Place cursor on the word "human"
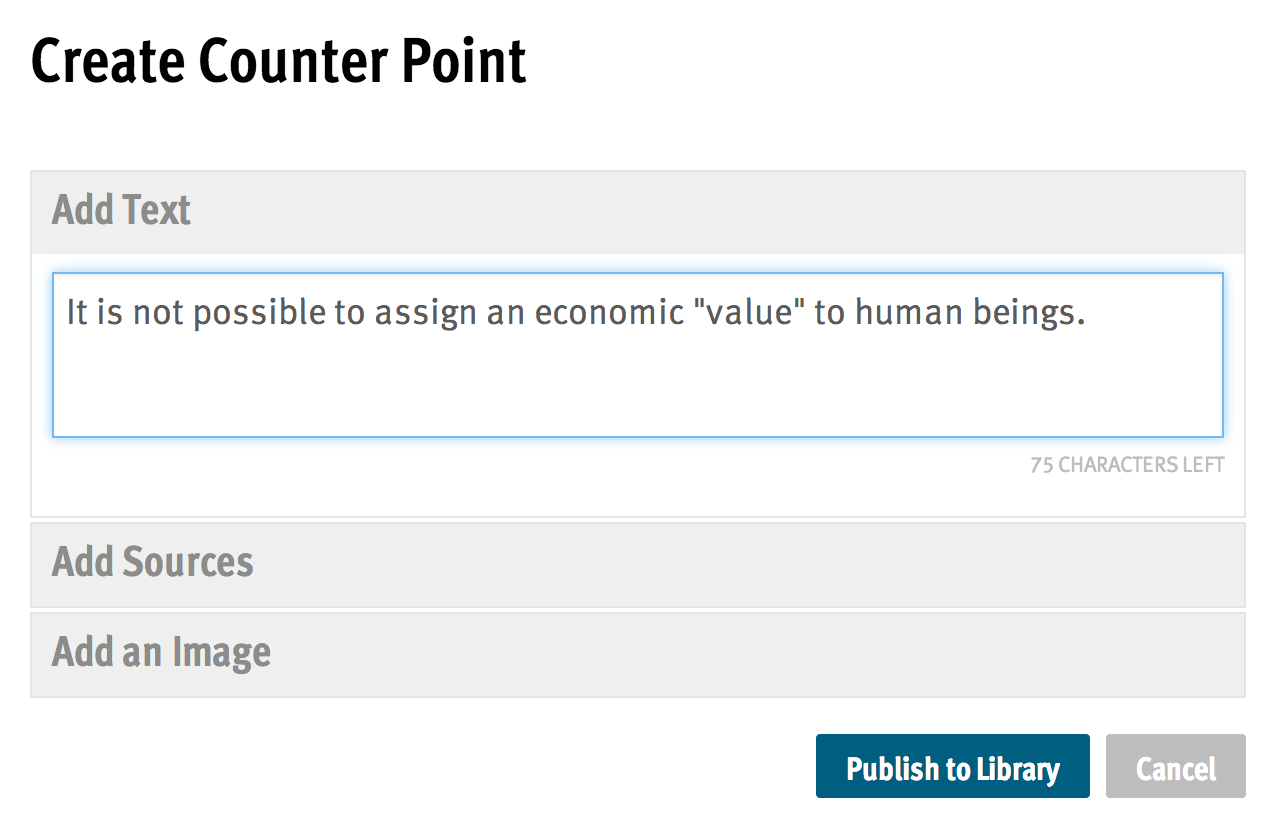 905,313
